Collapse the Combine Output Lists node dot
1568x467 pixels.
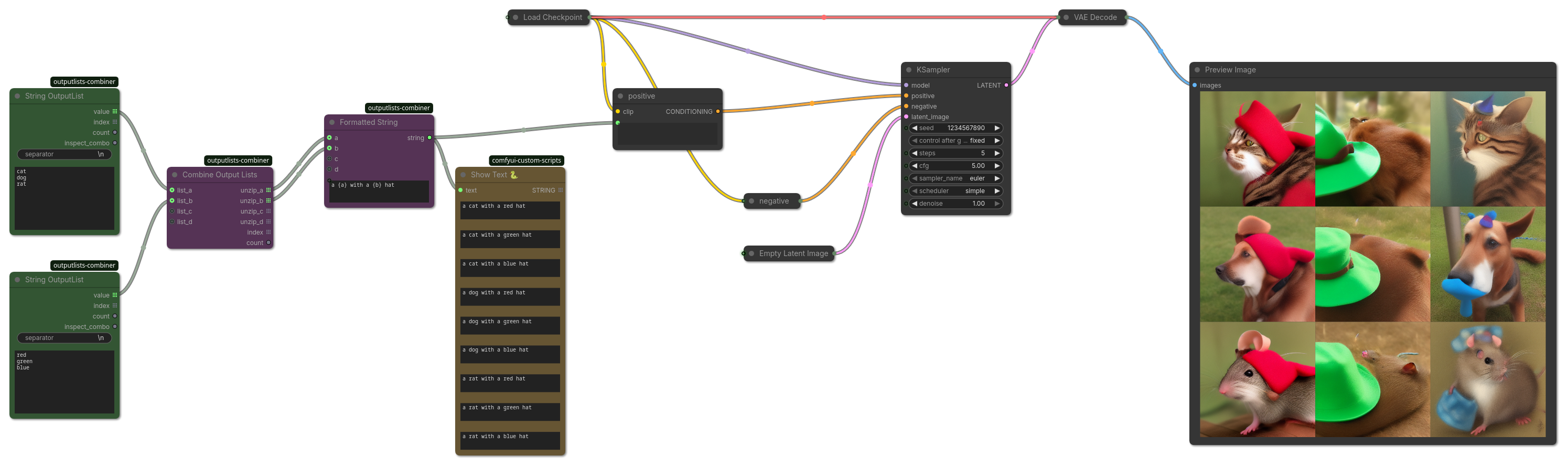pos(175,175)
